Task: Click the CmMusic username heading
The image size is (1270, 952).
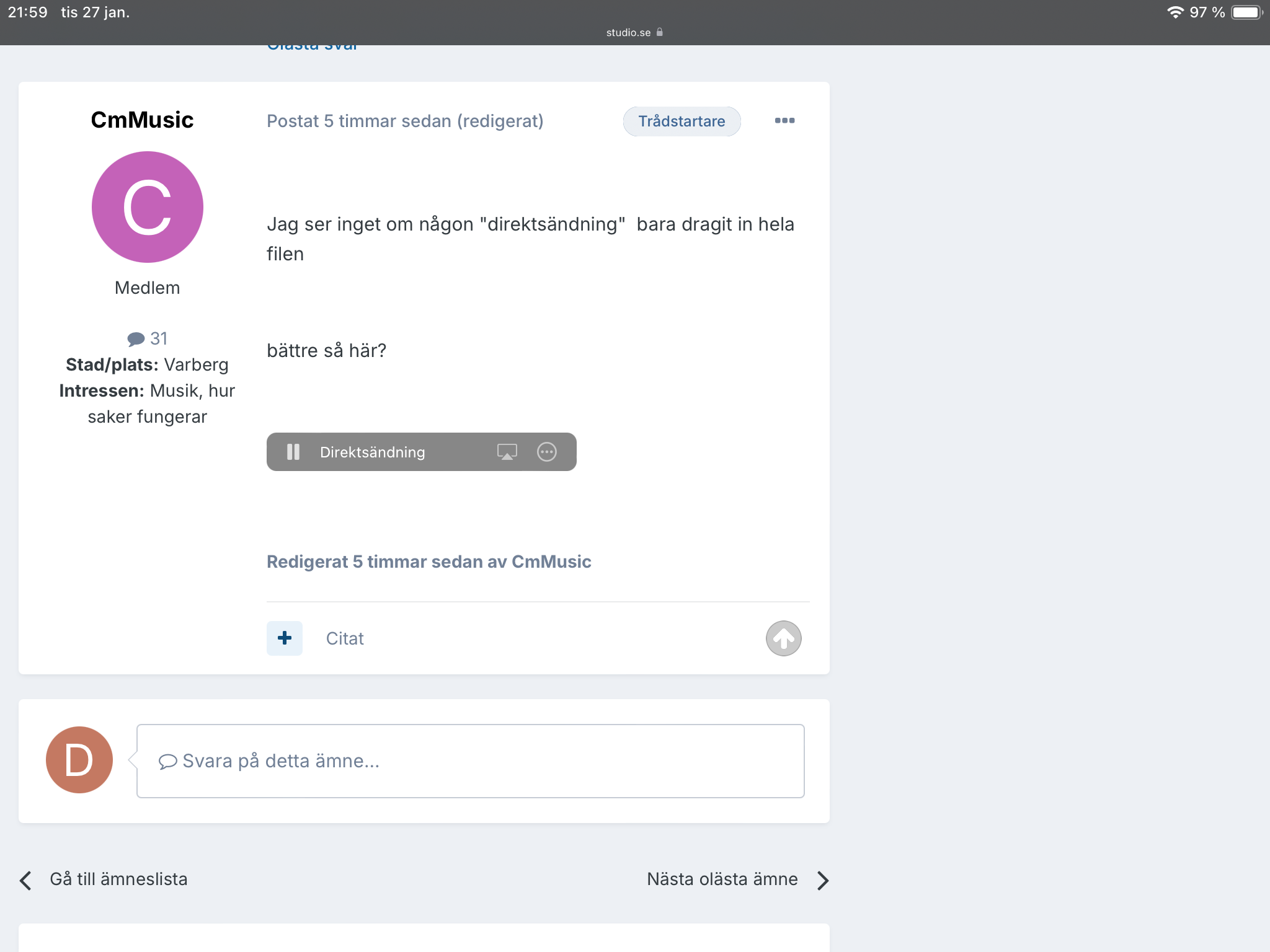Action: 142,120
